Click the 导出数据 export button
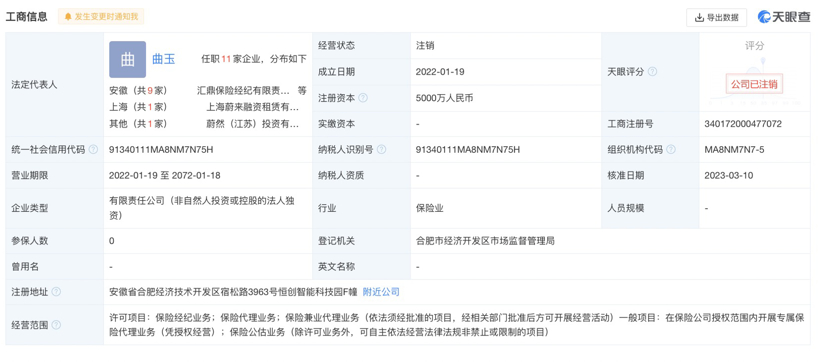This screenshot has width=820, height=362. click(x=716, y=17)
